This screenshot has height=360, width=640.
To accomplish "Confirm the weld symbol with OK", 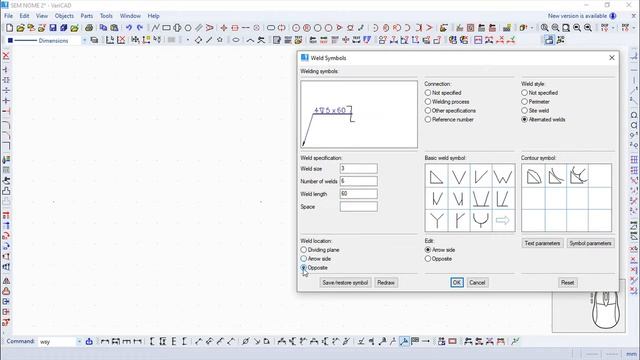I will pyautogui.click(x=457, y=282).
